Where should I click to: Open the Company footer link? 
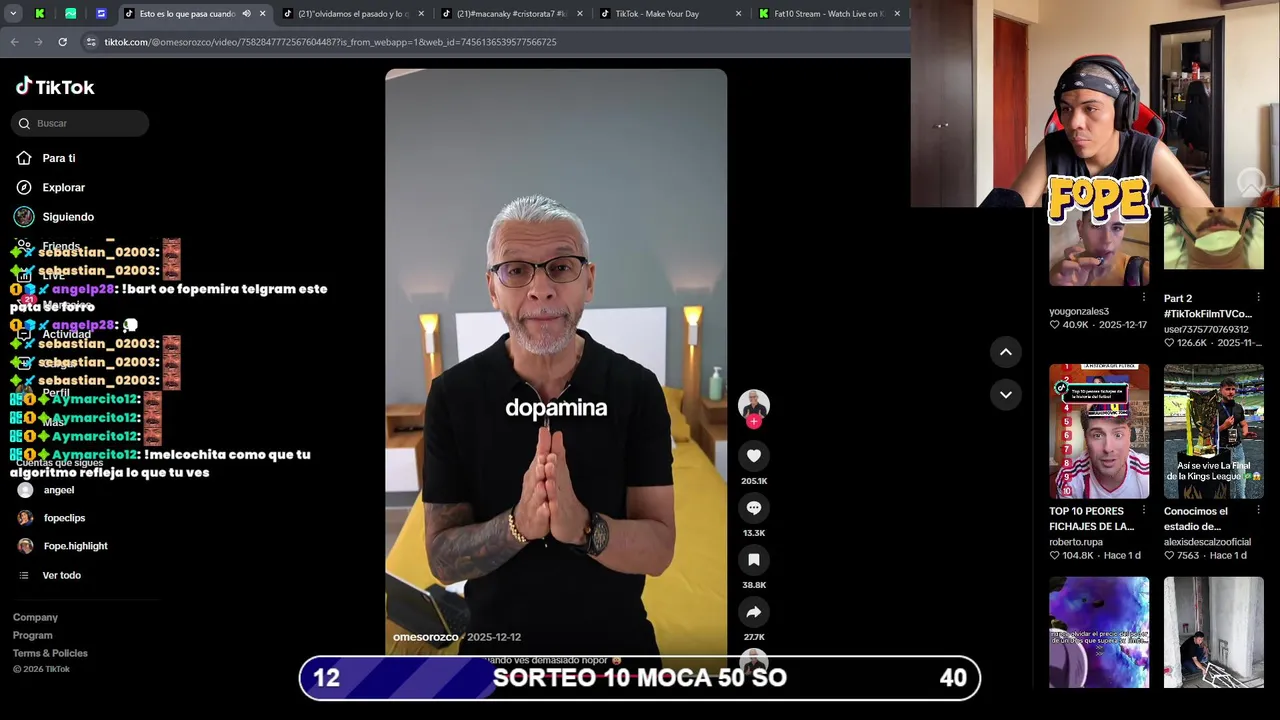pyautogui.click(x=35, y=617)
